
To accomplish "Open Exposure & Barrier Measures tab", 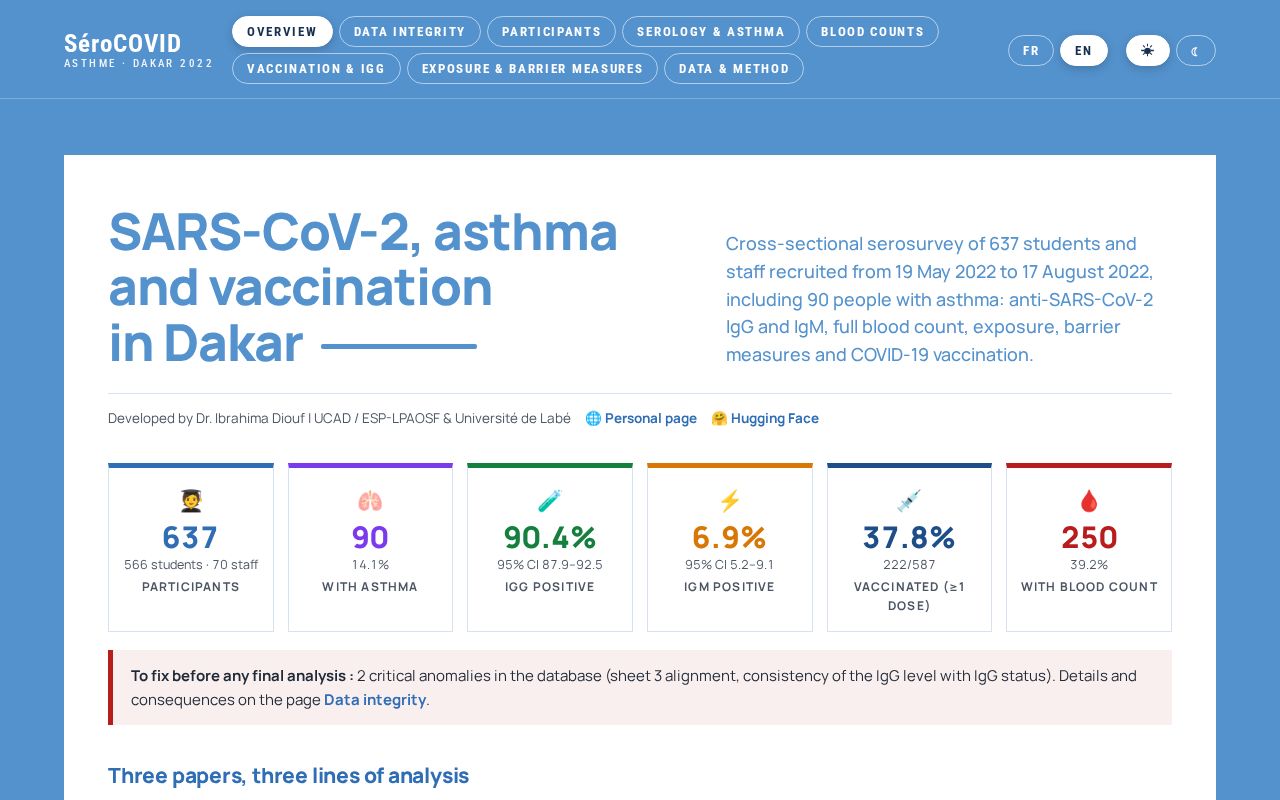I will [x=532, y=68].
